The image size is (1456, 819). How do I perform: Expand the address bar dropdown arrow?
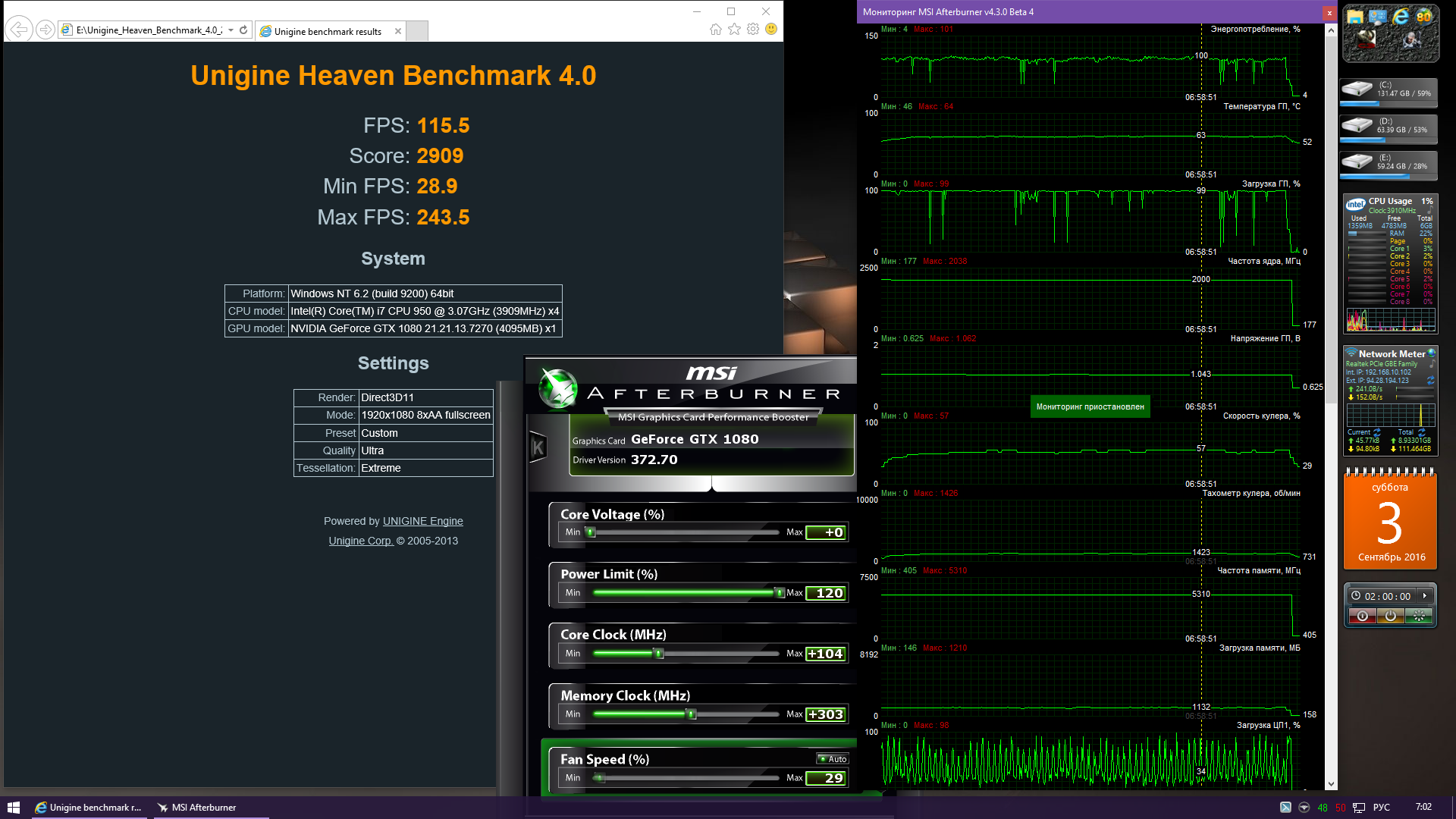click(231, 30)
